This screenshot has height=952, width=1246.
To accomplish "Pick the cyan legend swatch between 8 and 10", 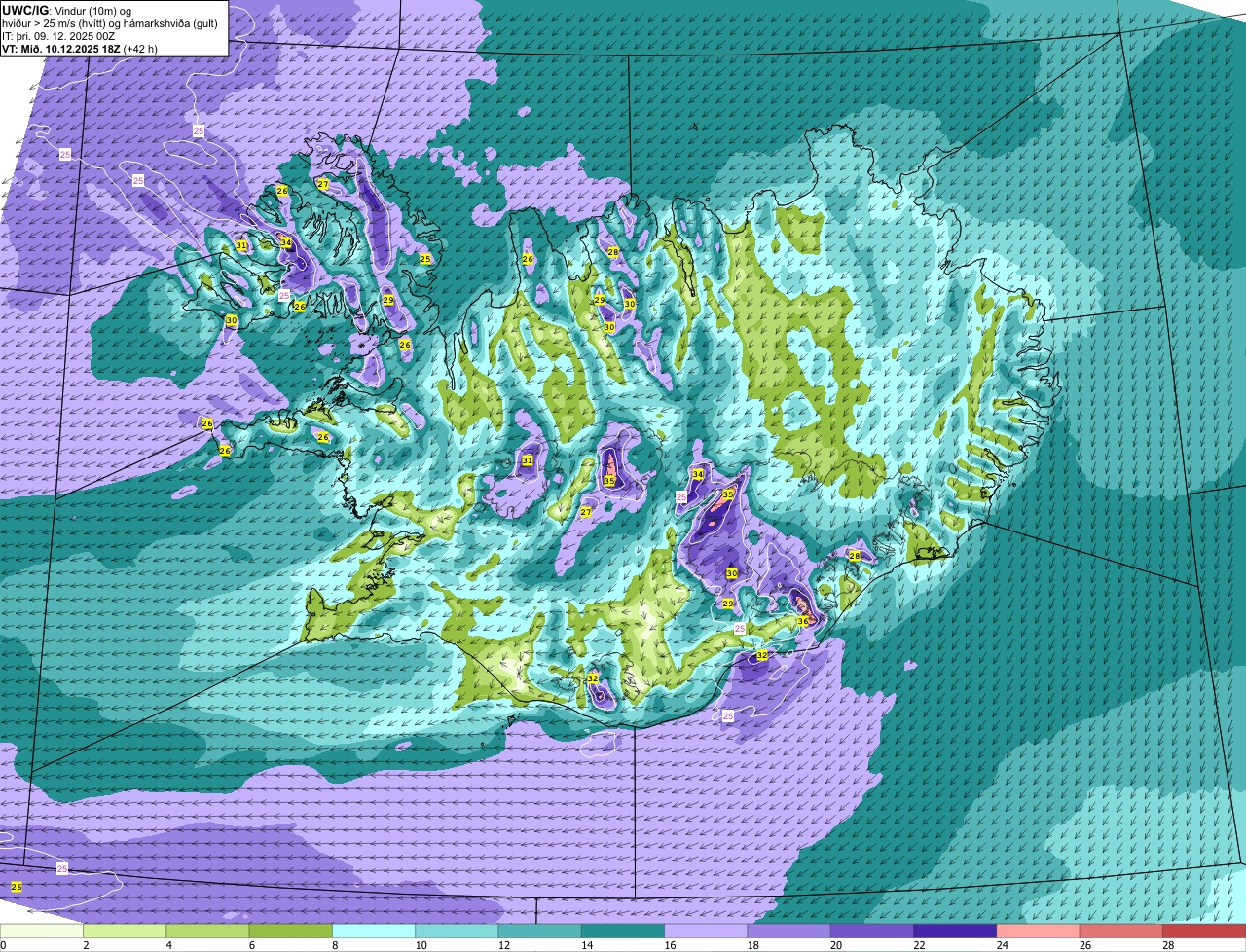I will click(374, 931).
